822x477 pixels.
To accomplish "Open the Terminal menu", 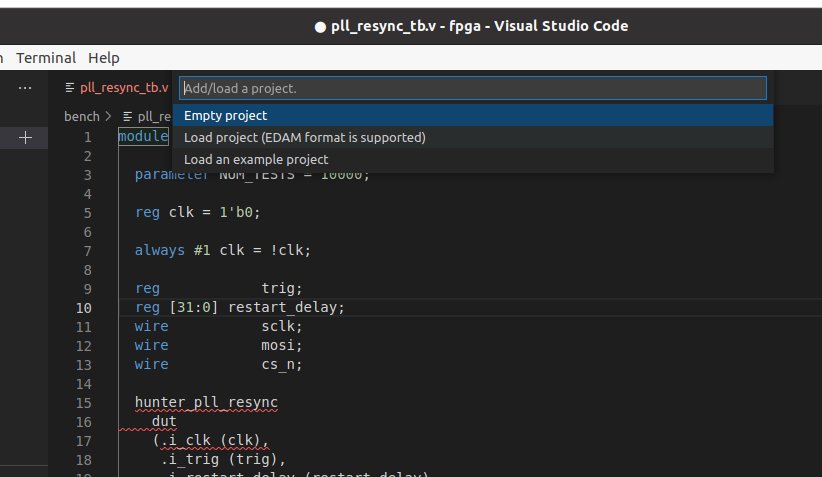I will [46, 58].
